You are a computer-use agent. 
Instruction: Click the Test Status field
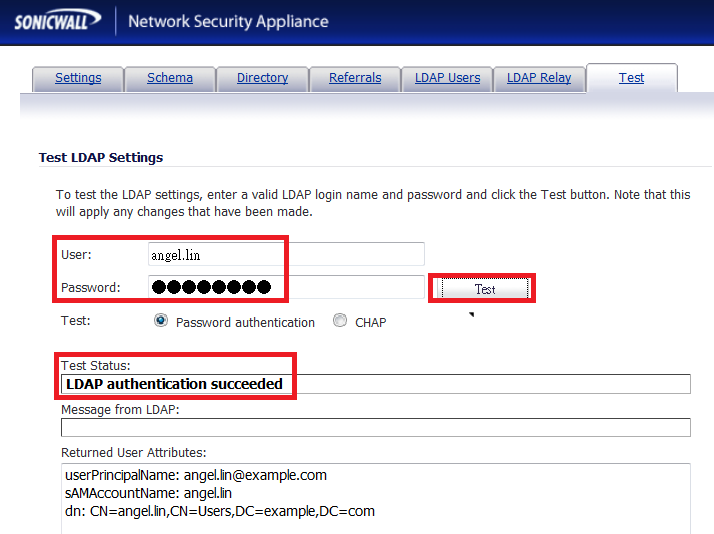click(375, 384)
